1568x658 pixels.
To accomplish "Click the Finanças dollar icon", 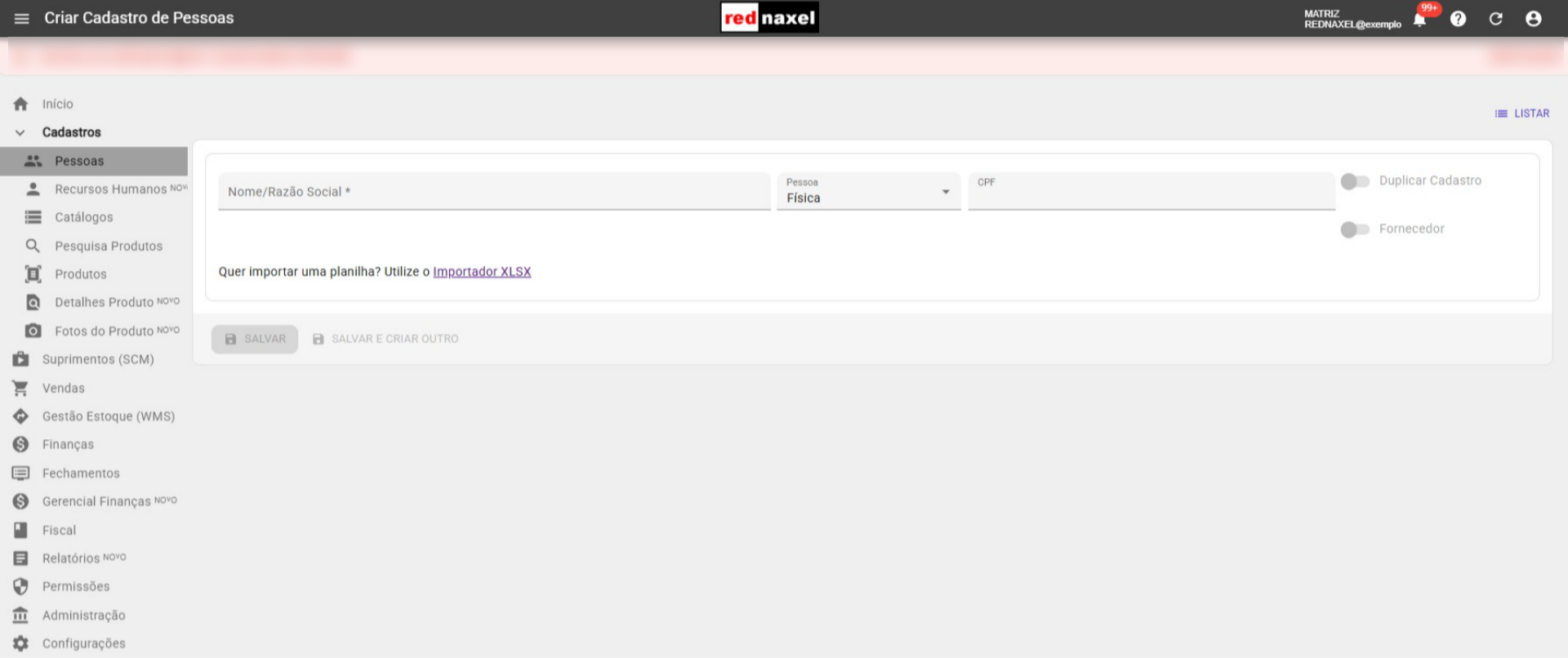I will click(20, 444).
